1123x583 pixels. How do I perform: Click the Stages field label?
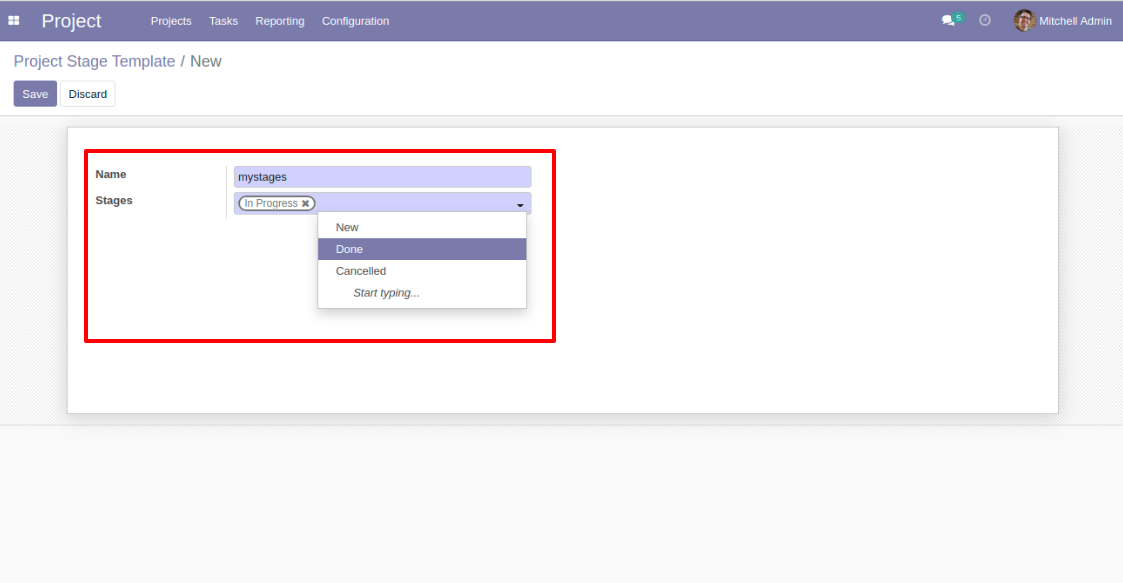[x=114, y=200]
